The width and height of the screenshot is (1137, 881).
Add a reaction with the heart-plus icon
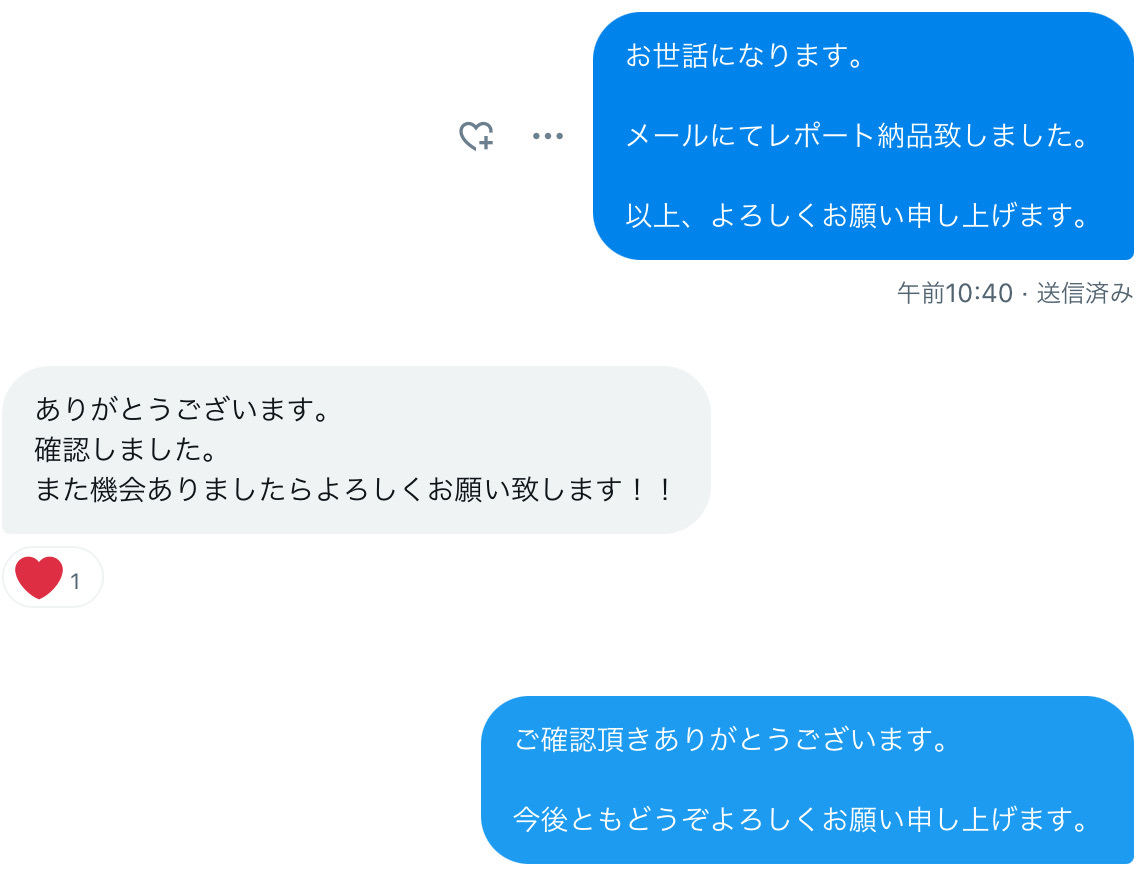[x=476, y=136]
